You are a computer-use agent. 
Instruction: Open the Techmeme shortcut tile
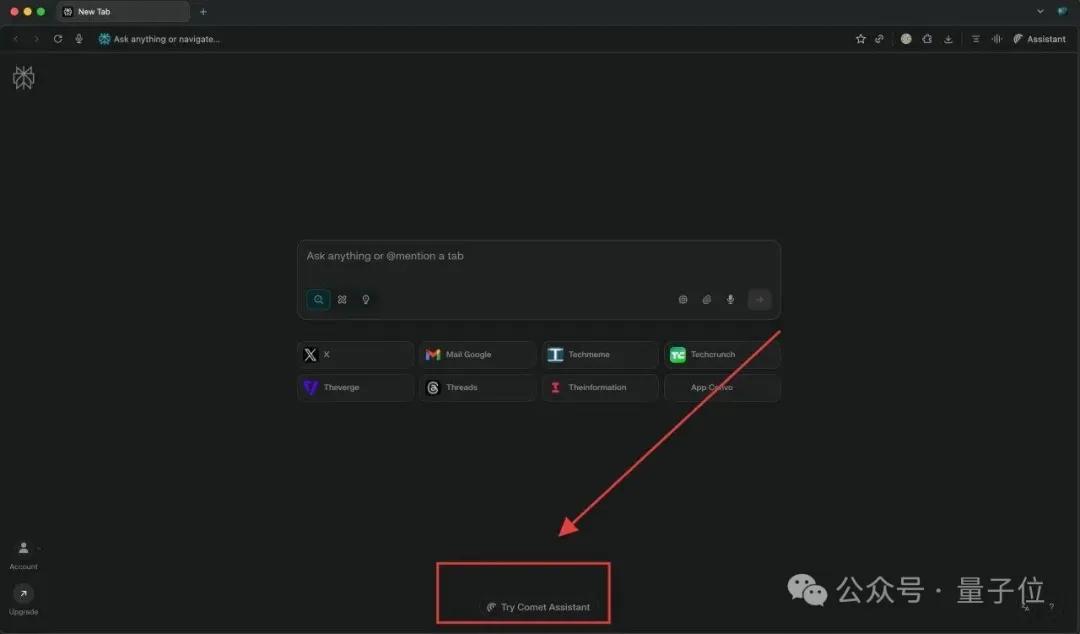pyautogui.click(x=599, y=355)
